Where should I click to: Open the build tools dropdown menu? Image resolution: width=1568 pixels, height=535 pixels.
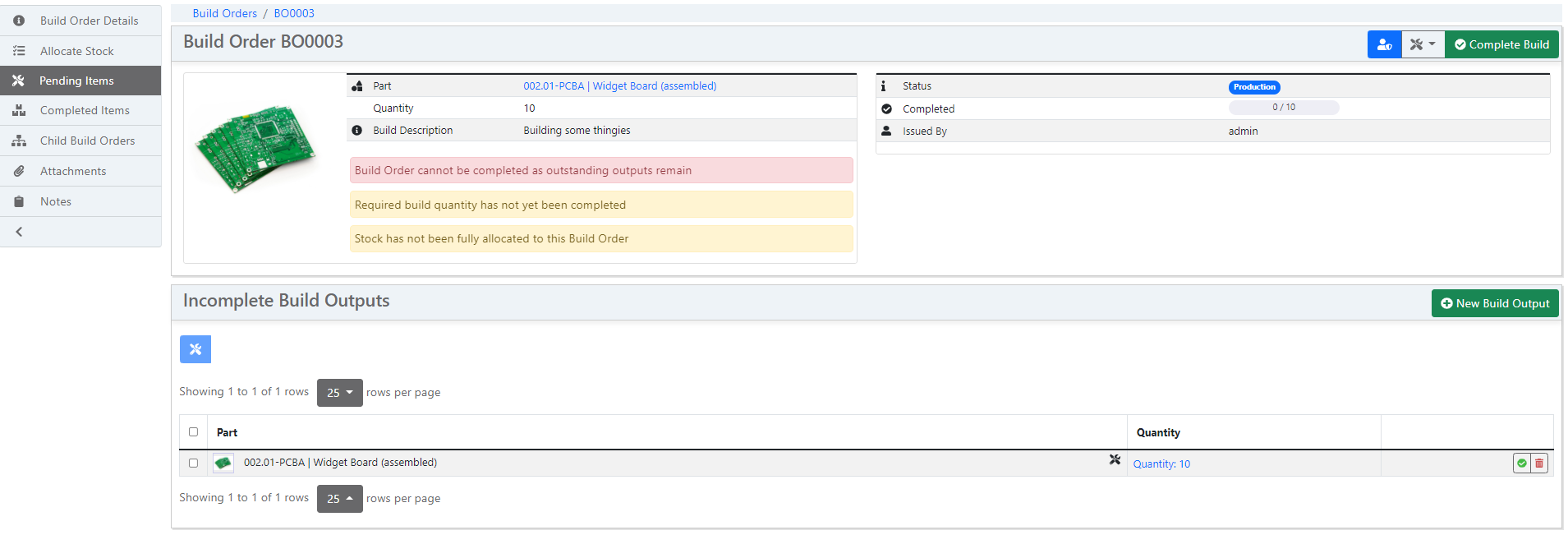click(1423, 44)
